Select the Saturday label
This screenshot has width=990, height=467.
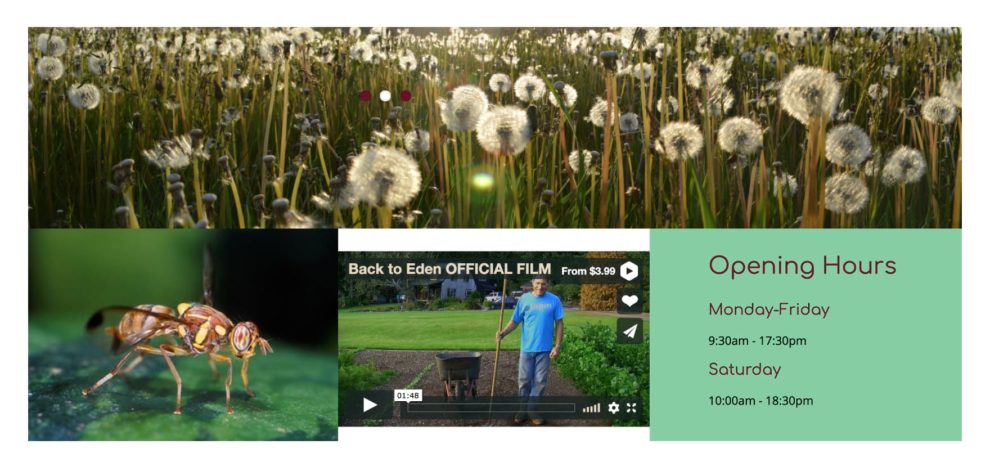(744, 369)
